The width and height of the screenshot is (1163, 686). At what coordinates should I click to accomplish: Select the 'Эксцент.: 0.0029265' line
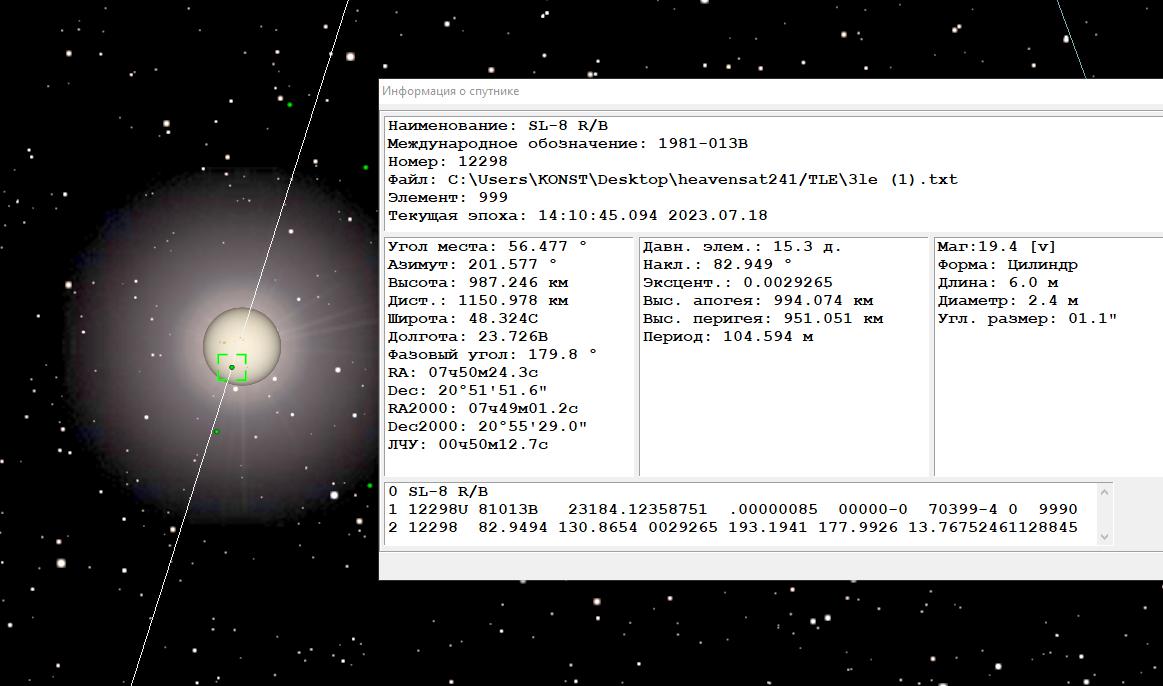tap(737, 283)
